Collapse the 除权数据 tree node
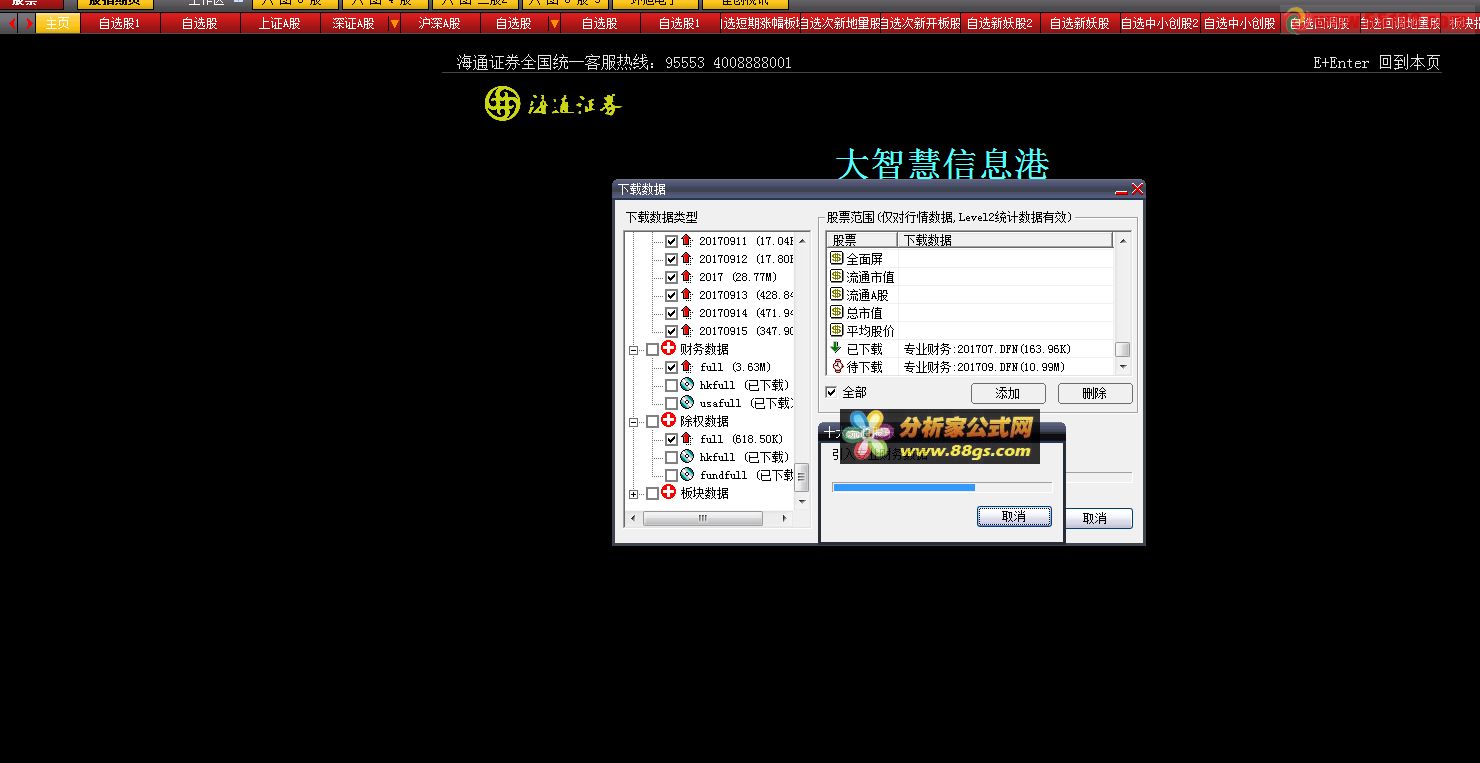 pyautogui.click(x=633, y=422)
